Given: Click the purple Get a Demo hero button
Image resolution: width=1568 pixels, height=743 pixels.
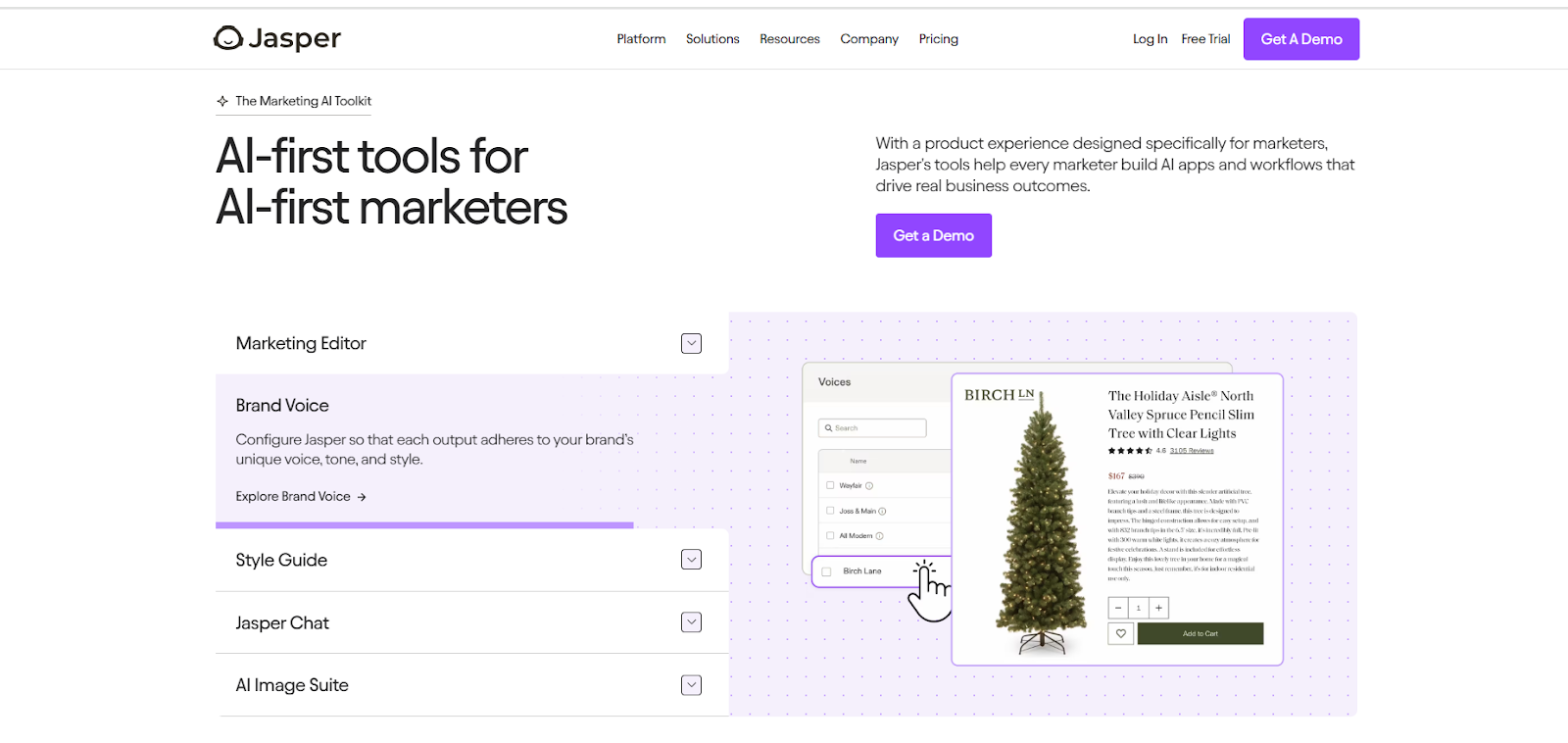Looking at the screenshot, I should (934, 235).
